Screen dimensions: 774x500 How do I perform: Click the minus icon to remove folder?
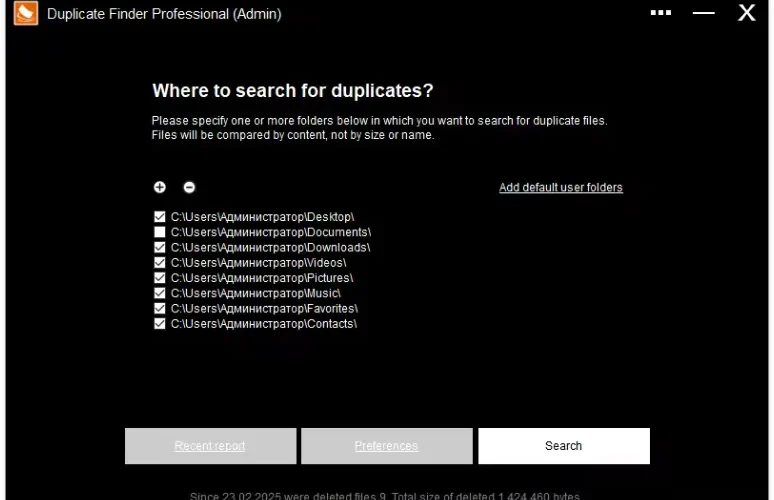(189, 187)
